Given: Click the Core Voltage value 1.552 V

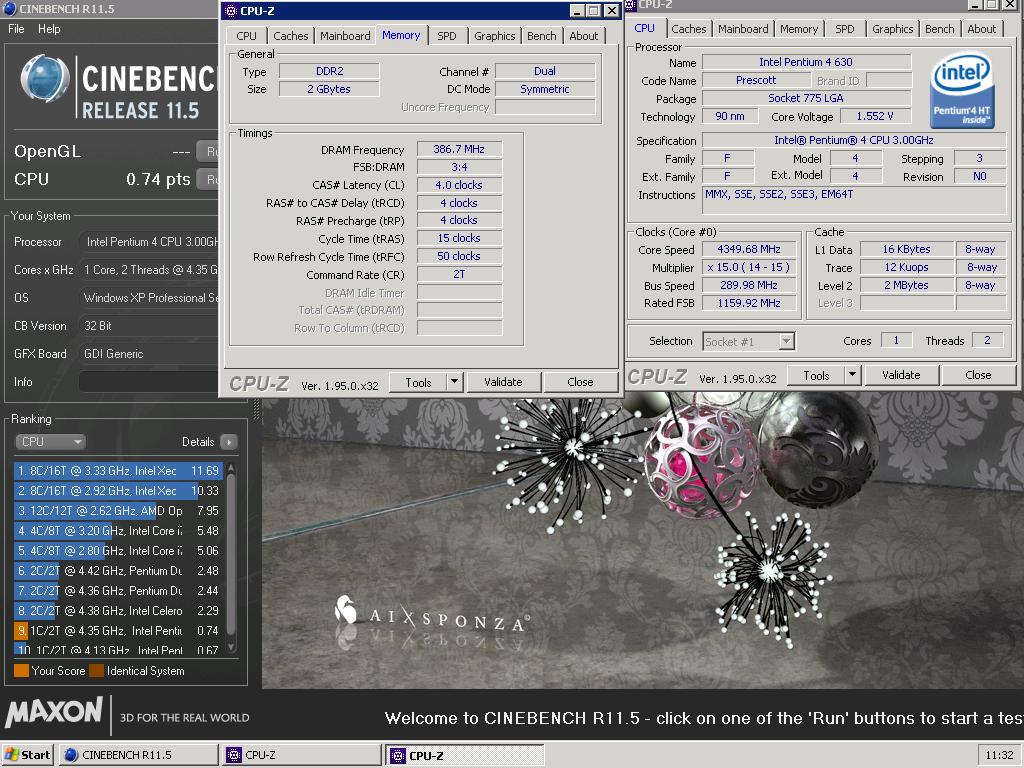Looking at the screenshot, I should point(874,116).
